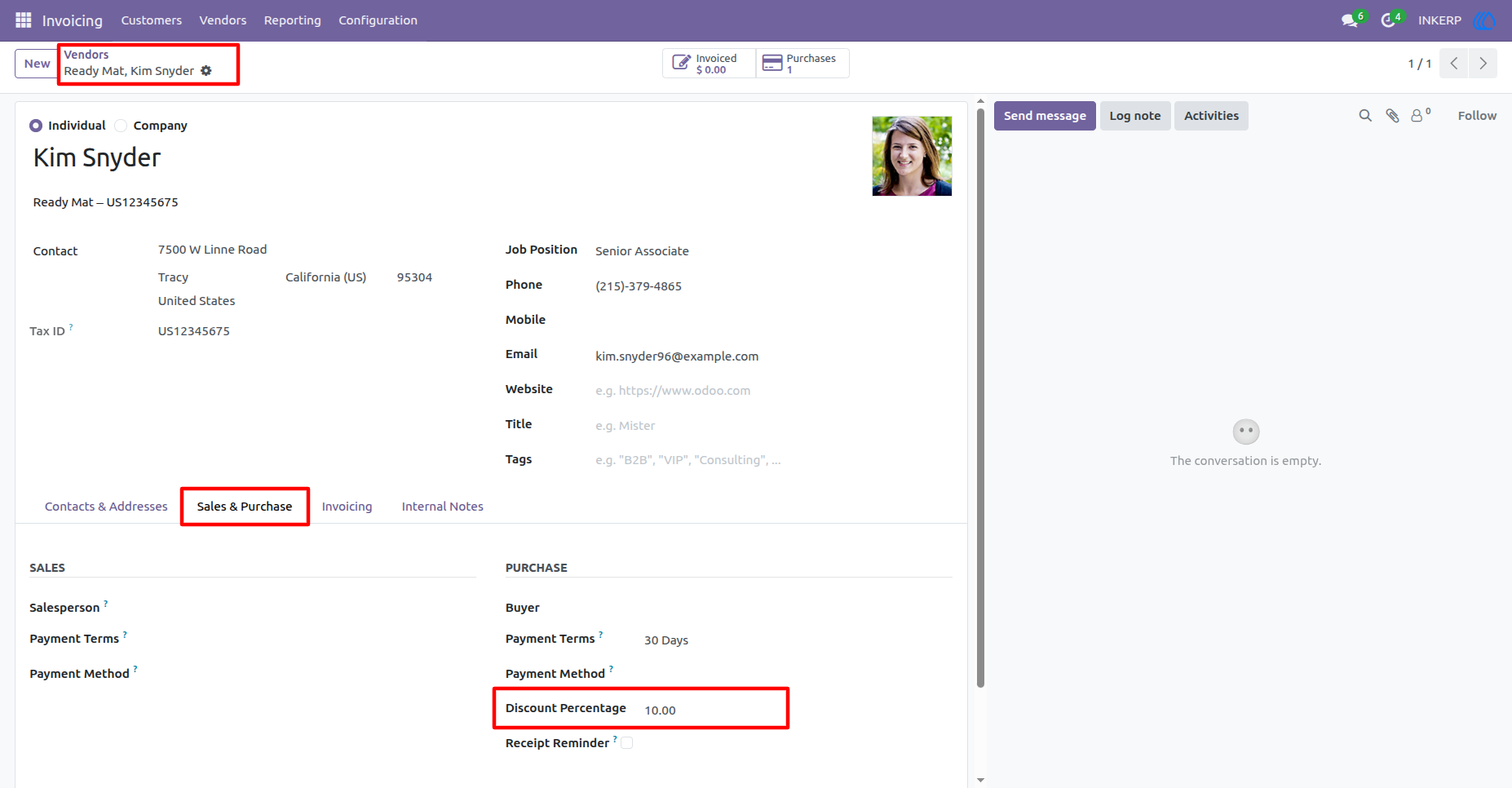This screenshot has width=1512, height=788.
Task: Open the purchase Payment Terms 30 Days dropdown
Action: coord(798,640)
